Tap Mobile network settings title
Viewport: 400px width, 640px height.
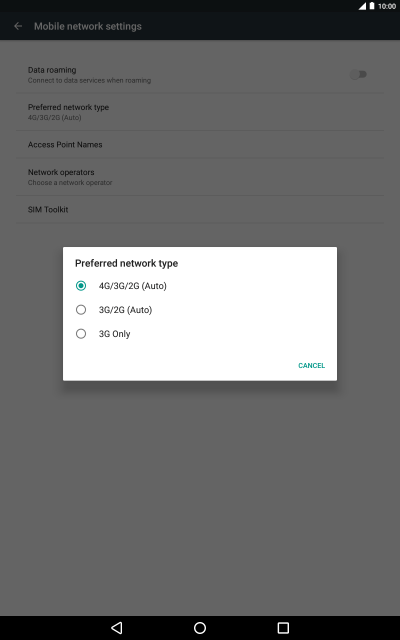(x=88, y=26)
